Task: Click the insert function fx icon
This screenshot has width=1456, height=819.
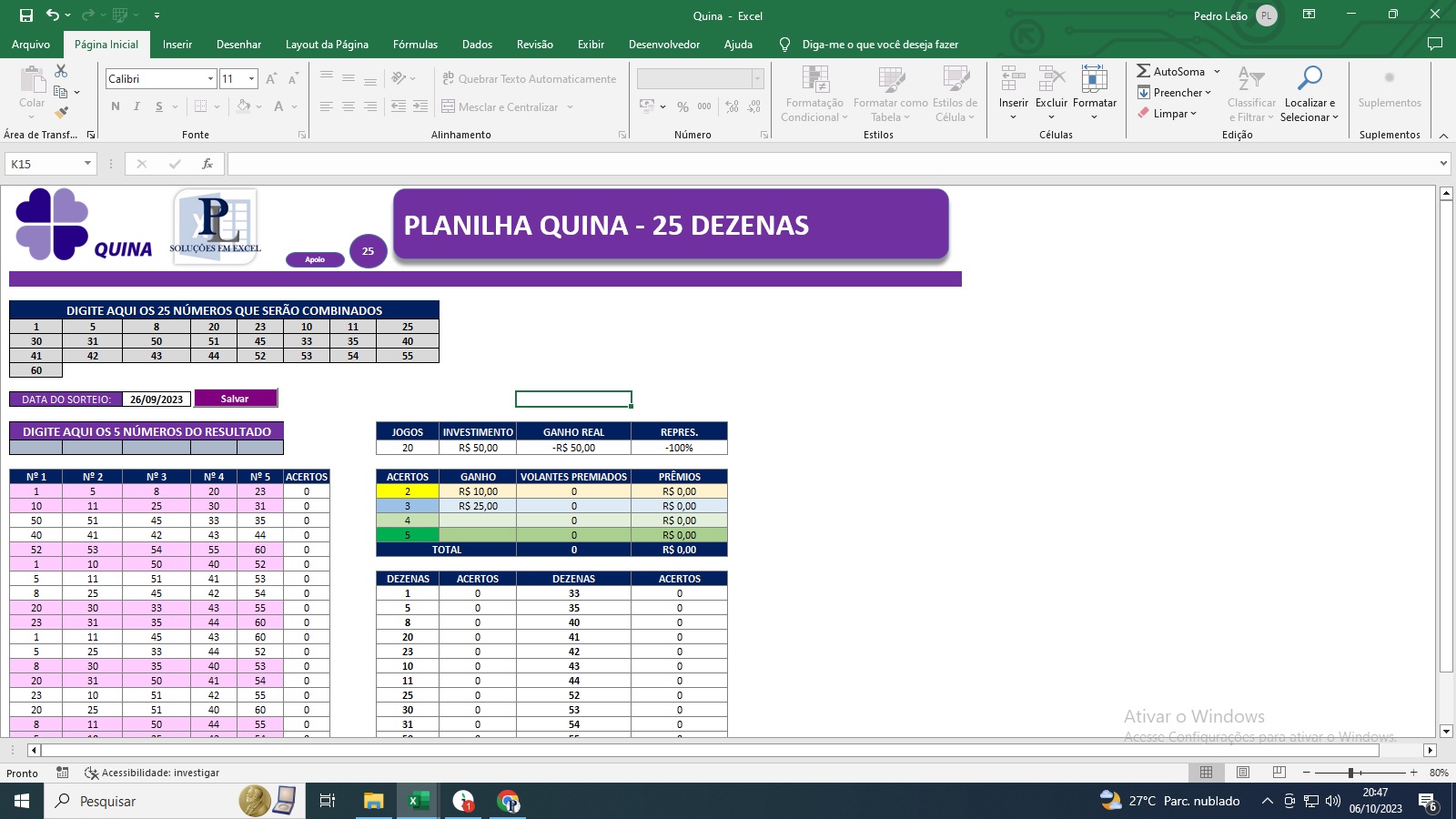Action: pos(207,164)
